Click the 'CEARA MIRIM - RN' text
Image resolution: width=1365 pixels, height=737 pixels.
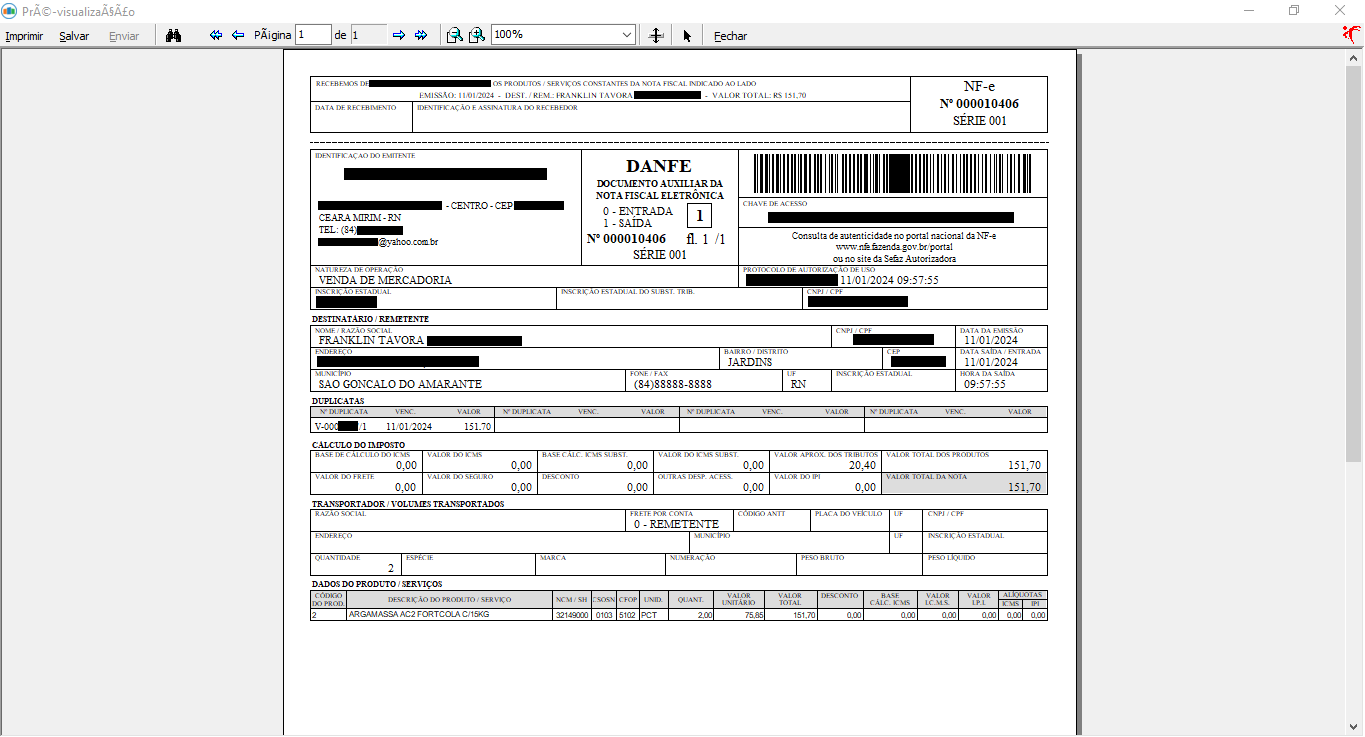pyautogui.click(x=360, y=217)
